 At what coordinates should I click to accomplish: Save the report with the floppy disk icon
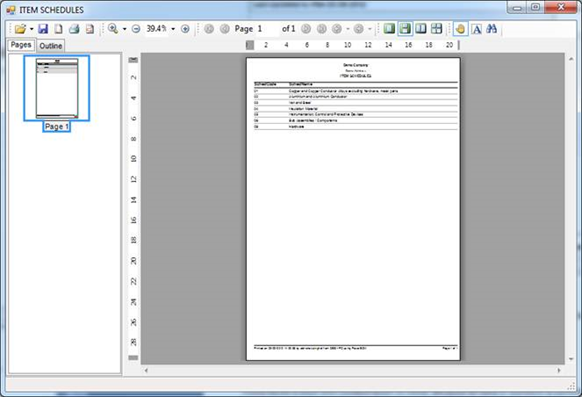[x=43, y=29]
